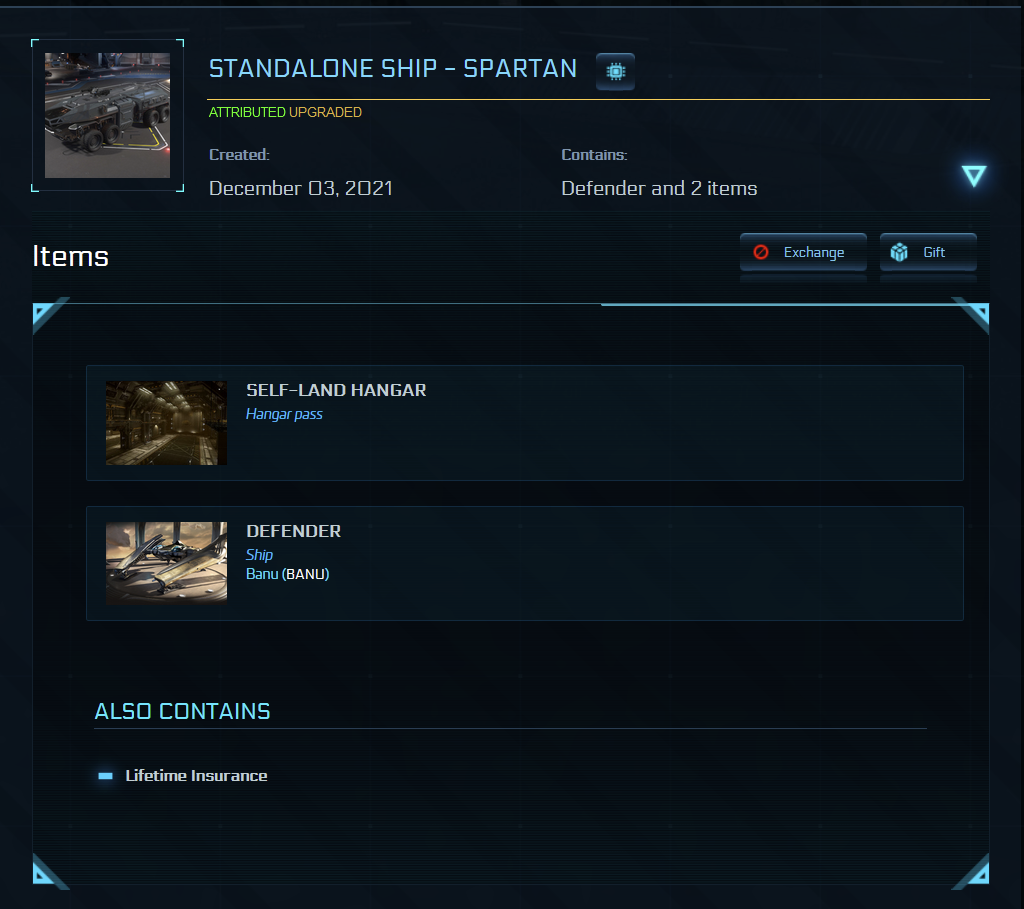This screenshot has height=909, width=1024.
Task: Collapse the pledge details with the triangle arrow
Action: point(973,176)
